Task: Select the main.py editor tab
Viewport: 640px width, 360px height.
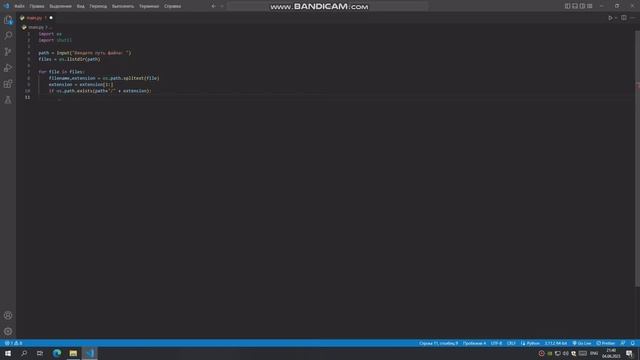Action: coord(35,18)
